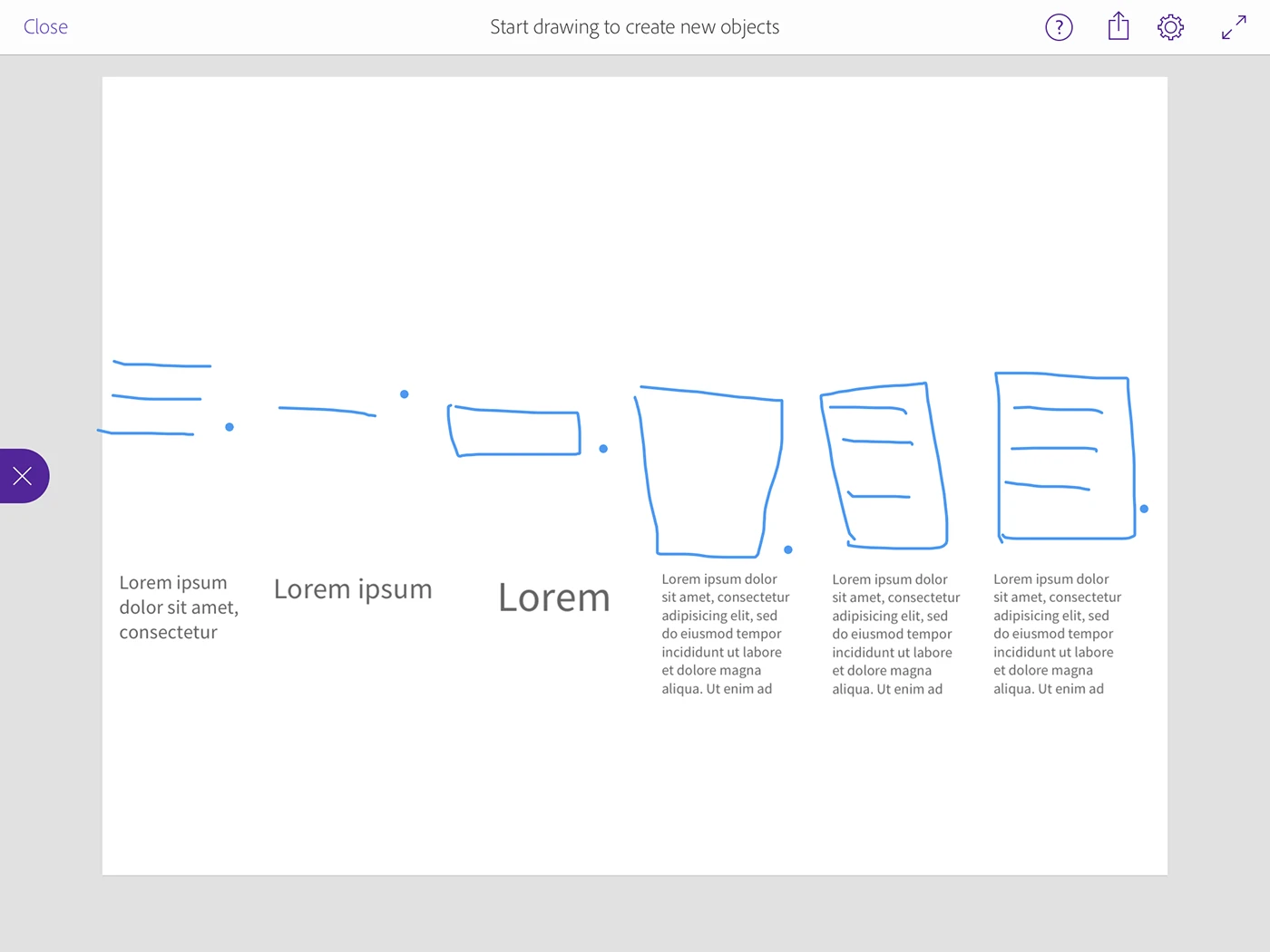Click the "Lorem ipsum" subheading text
Viewport: 1270px width, 952px height.
(353, 589)
